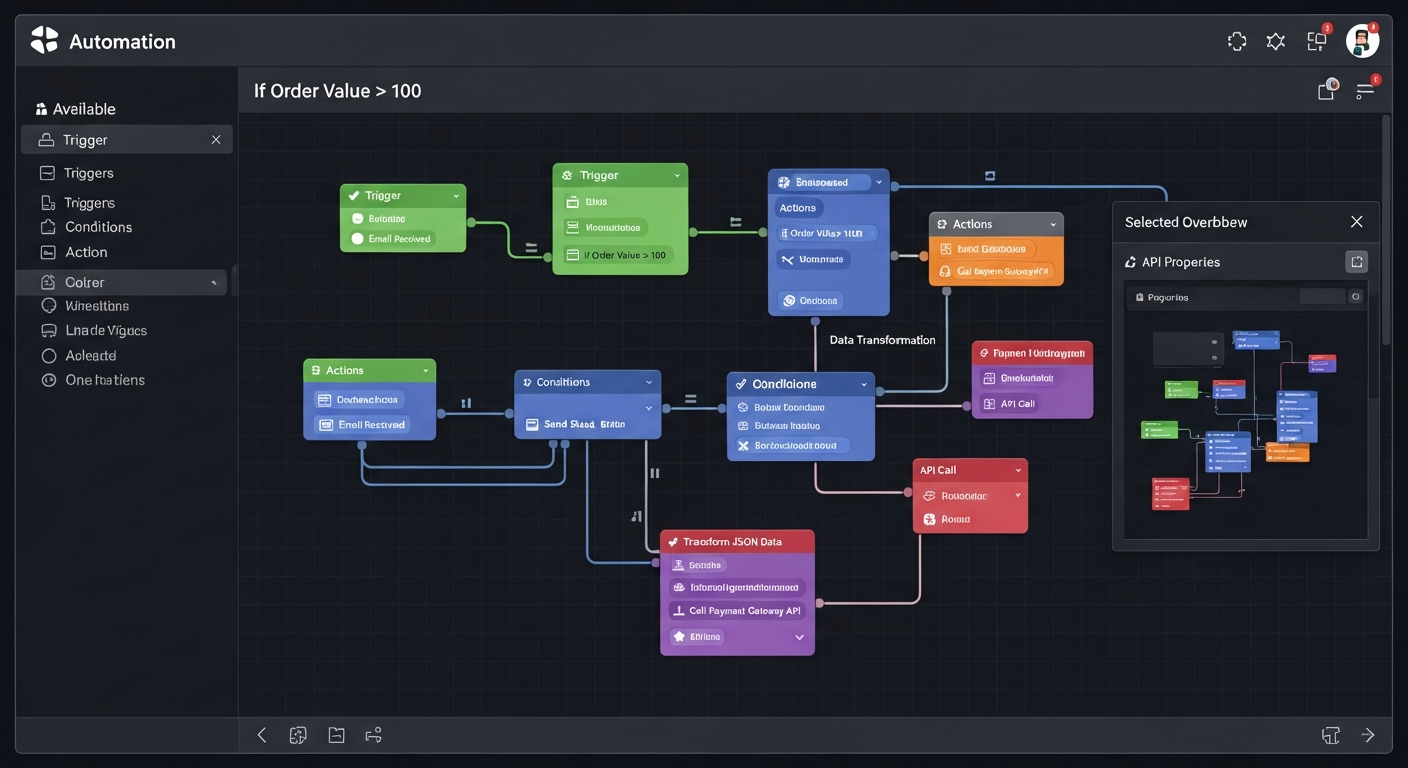Click the If Order Value > 100 condition row
The image size is (1408, 768).
(x=617, y=255)
